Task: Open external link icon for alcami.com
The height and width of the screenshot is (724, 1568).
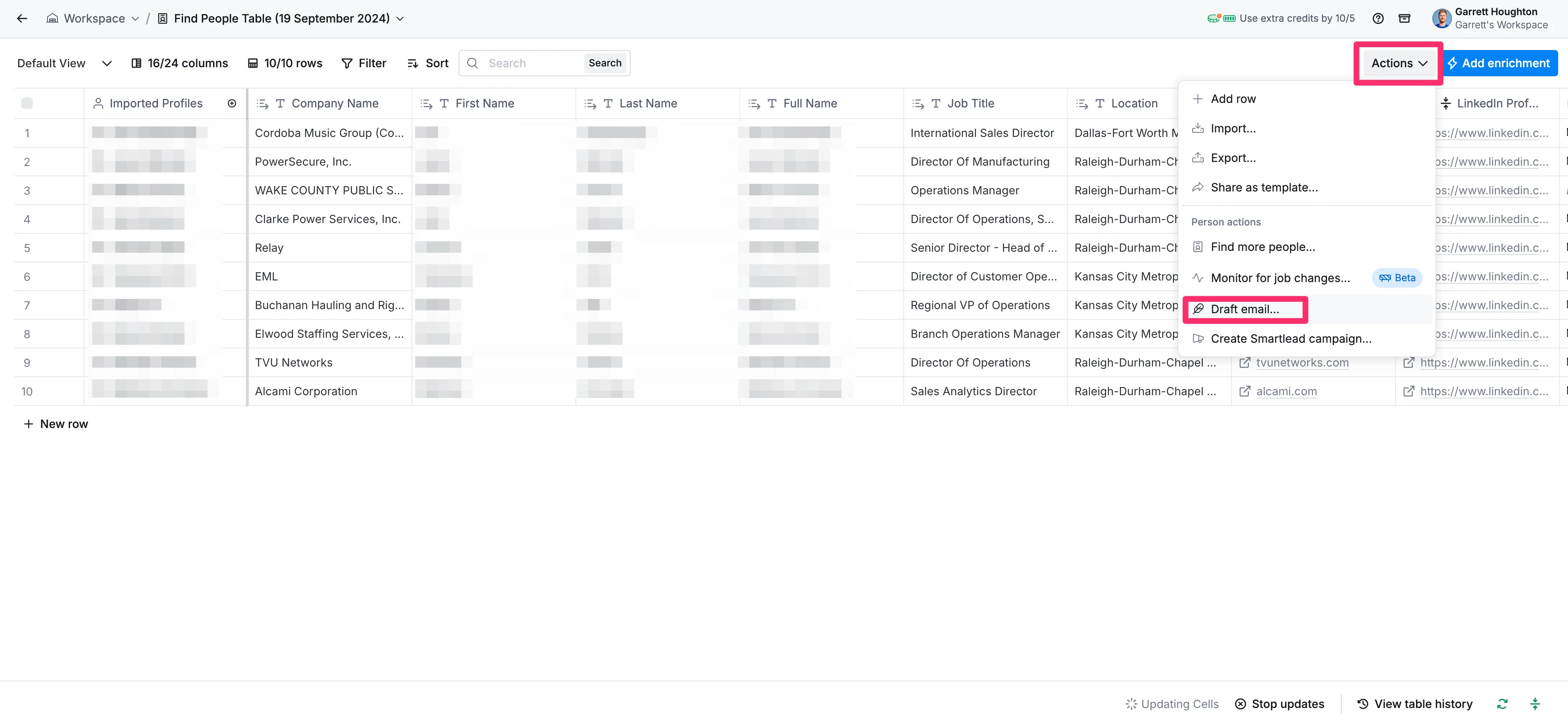Action: click(x=1245, y=392)
